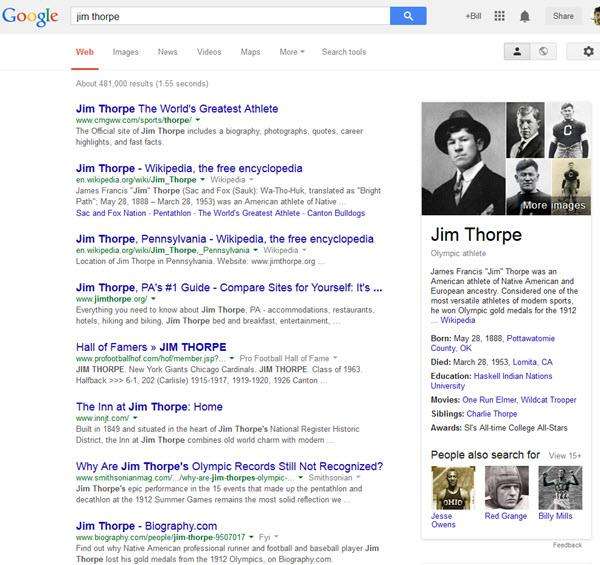Image resolution: width=600 pixels, height=565 pixels.
Task: Open Wikipedia link in knowledge panel description
Action: 458,320
